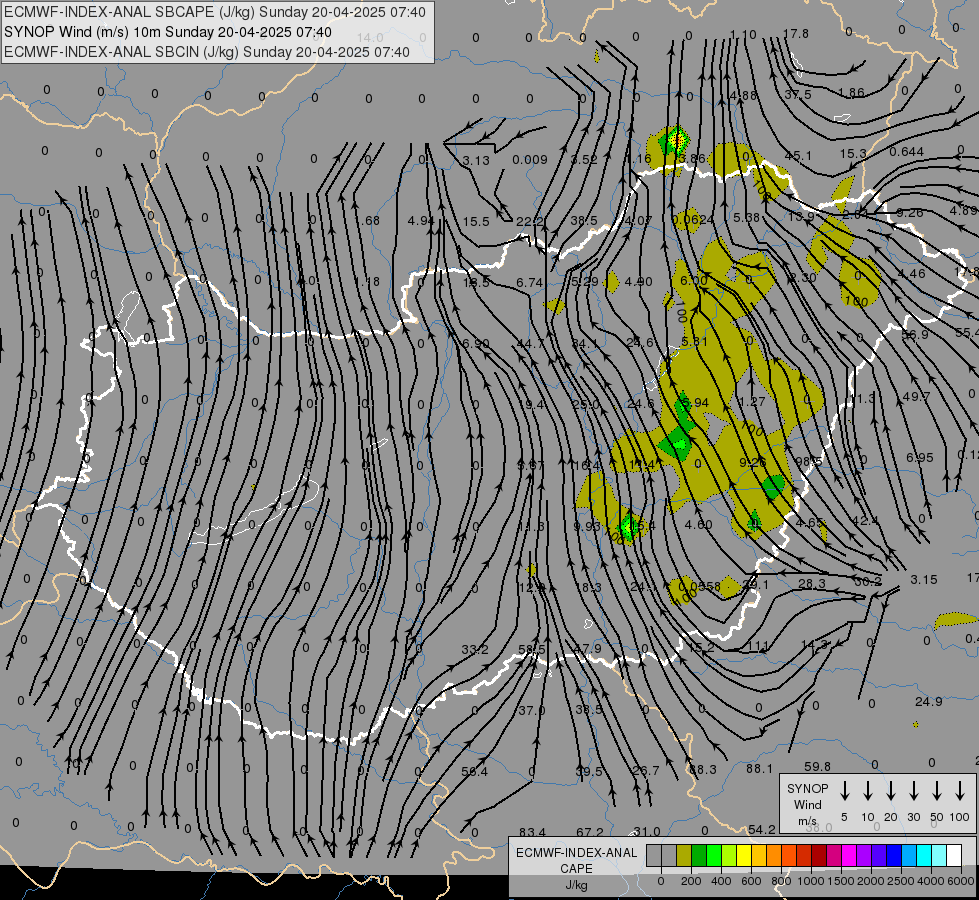
Task: Click the wind arrow above the 20 m/s label
Action: click(891, 791)
